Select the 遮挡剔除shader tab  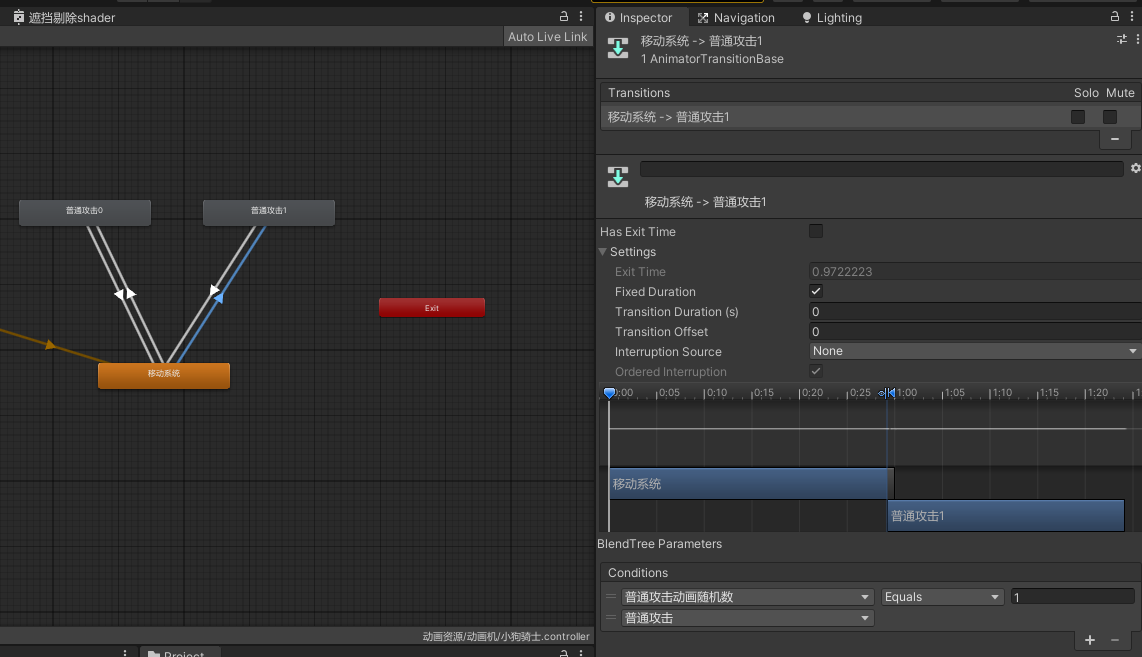(x=64, y=17)
